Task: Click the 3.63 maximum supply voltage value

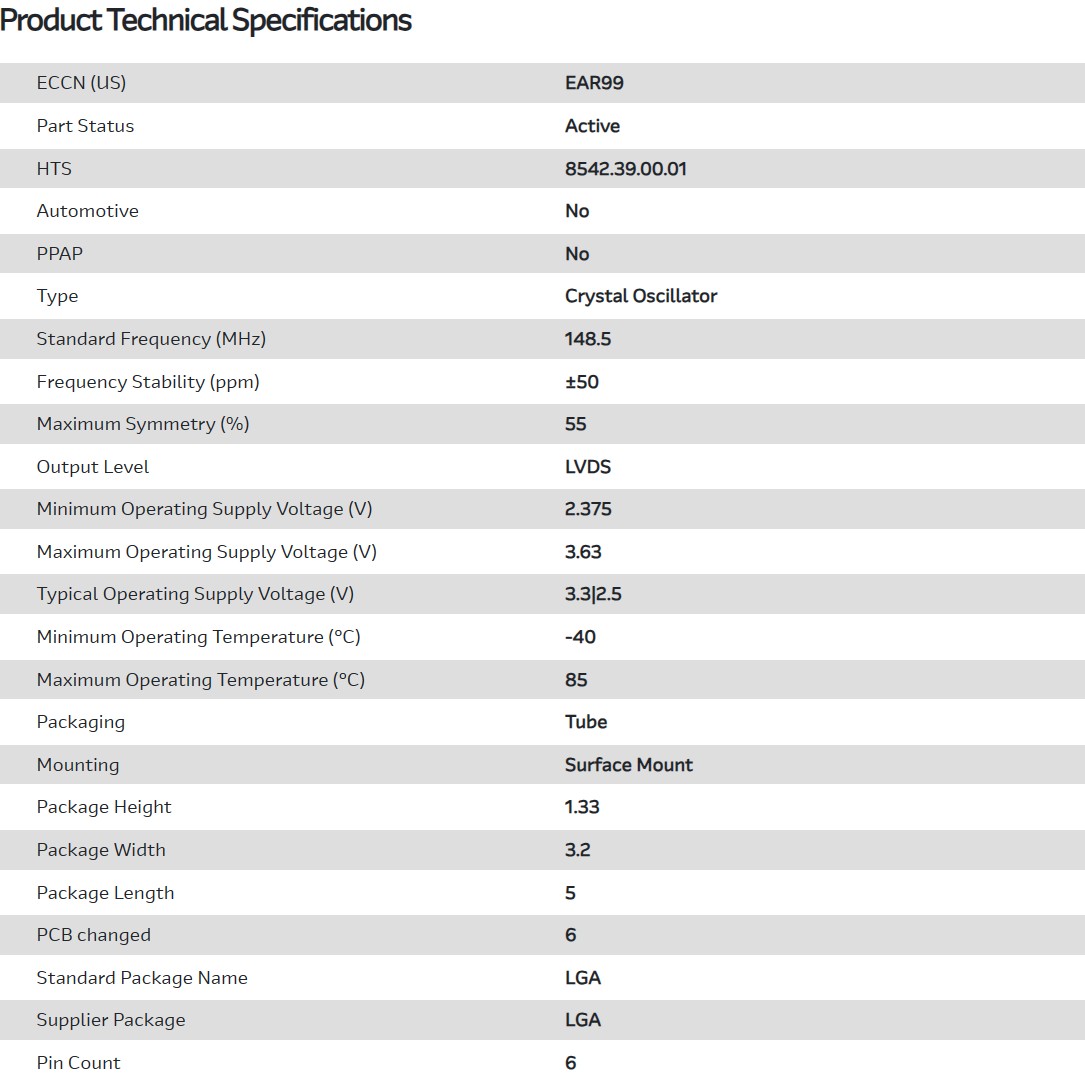Action: tap(583, 552)
